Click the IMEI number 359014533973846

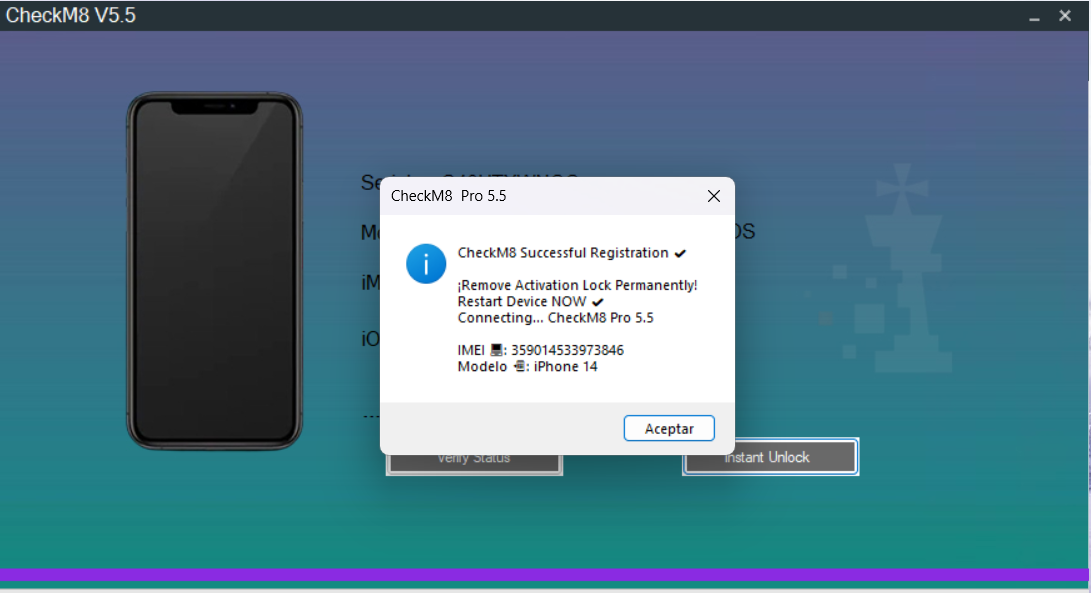point(567,350)
